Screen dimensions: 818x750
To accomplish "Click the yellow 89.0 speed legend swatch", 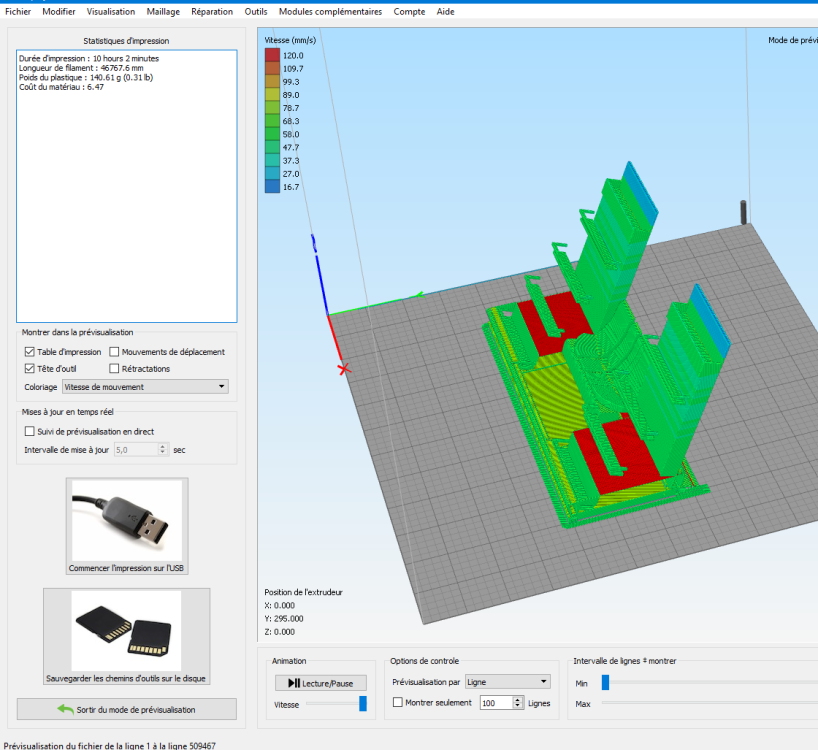I will (x=272, y=95).
